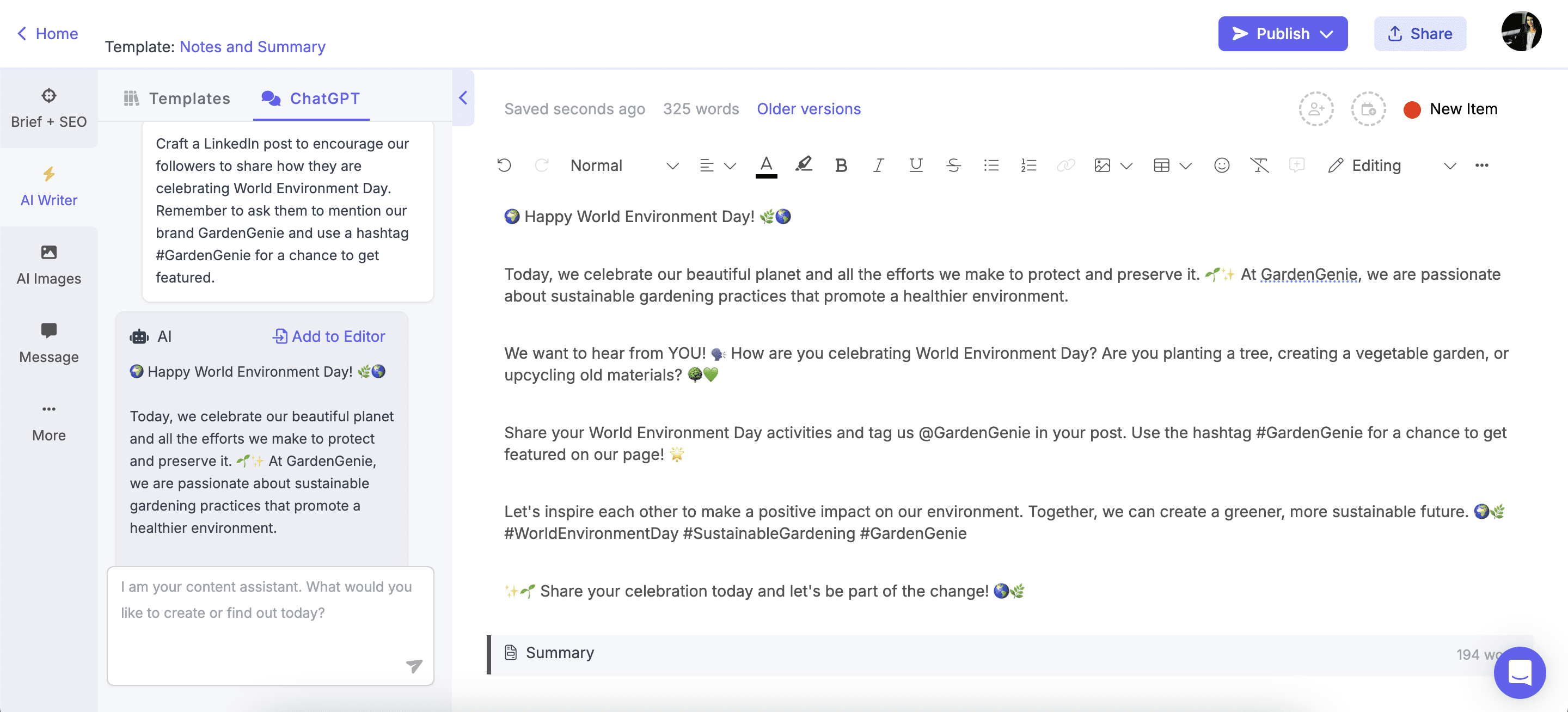The image size is (1568, 712).
Task: Go back to Home
Action: pos(47,33)
